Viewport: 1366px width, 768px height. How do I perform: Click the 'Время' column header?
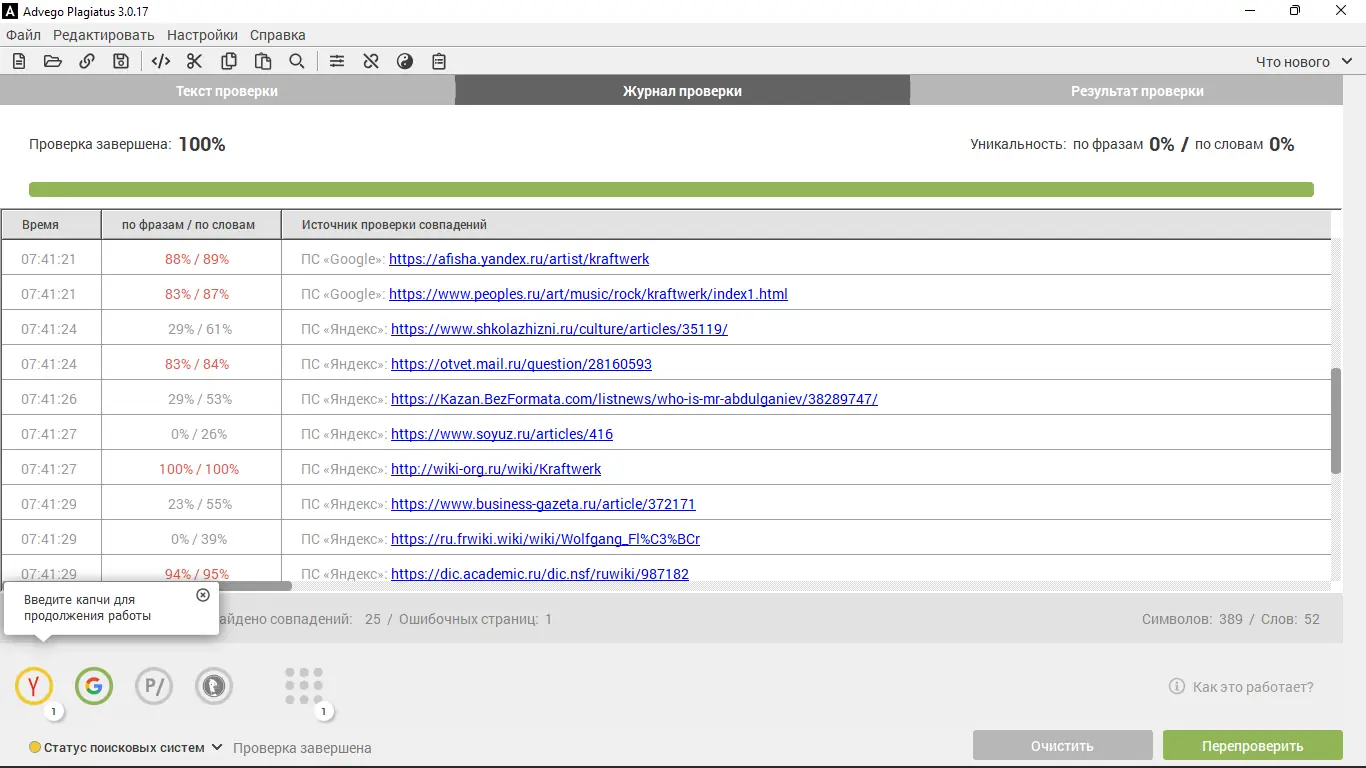point(50,225)
